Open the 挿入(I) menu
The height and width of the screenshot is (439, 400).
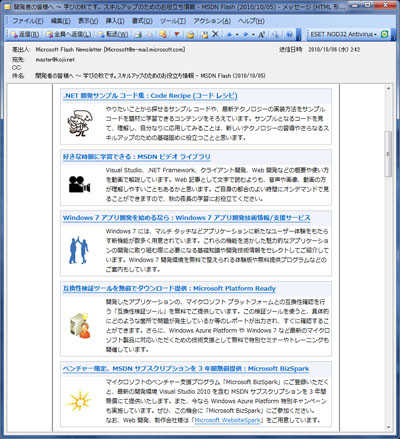click(115, 21)
